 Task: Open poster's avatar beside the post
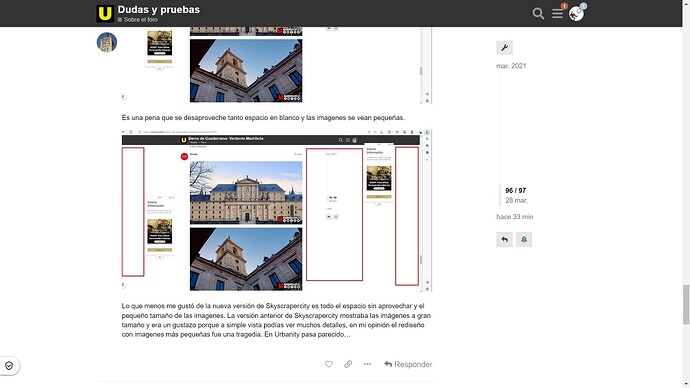tap(107, 42)
